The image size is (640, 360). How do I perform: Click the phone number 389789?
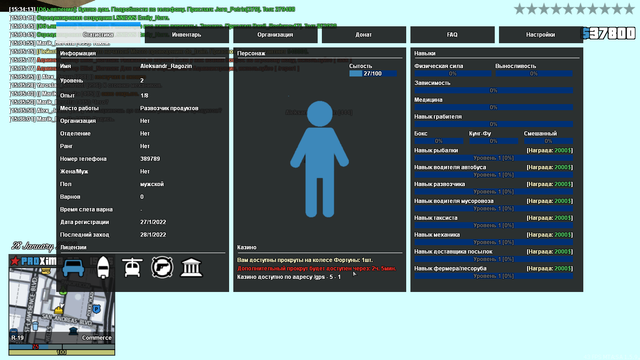pyautogui.click(x=150, y=159)
